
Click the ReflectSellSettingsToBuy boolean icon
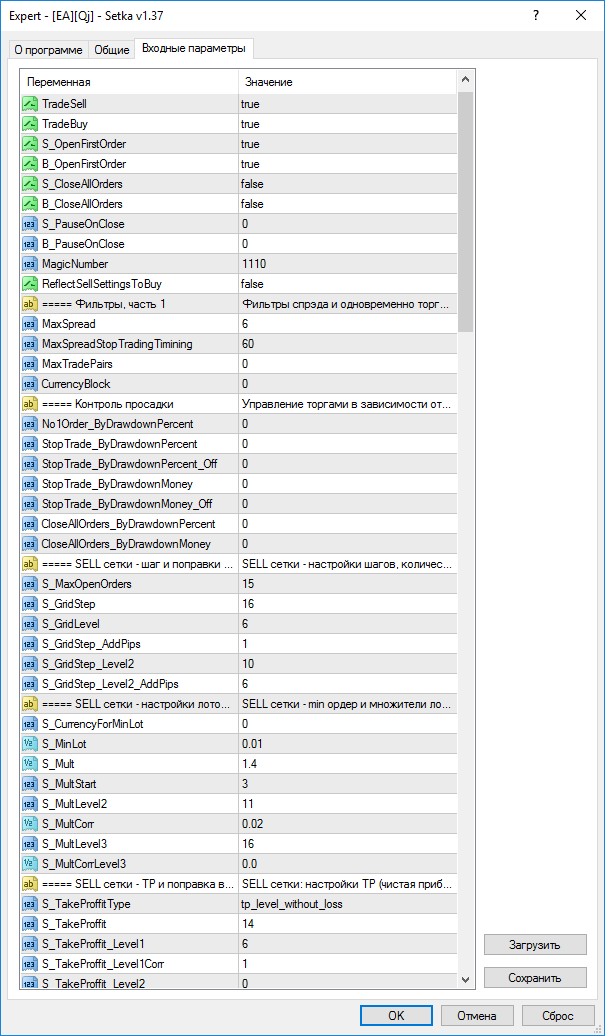[30, 283]
